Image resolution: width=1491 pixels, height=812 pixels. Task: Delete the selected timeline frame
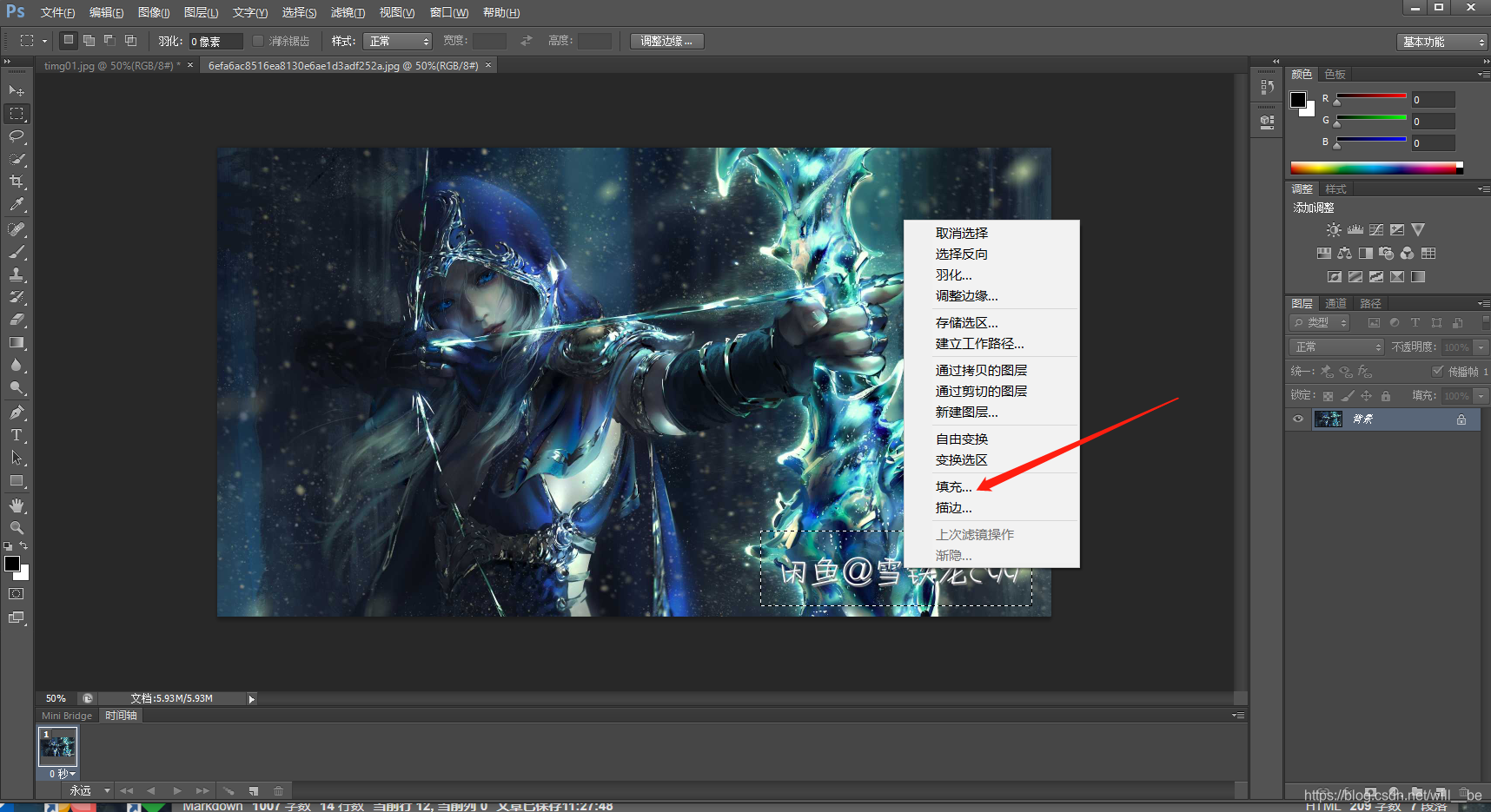point(278,791)
